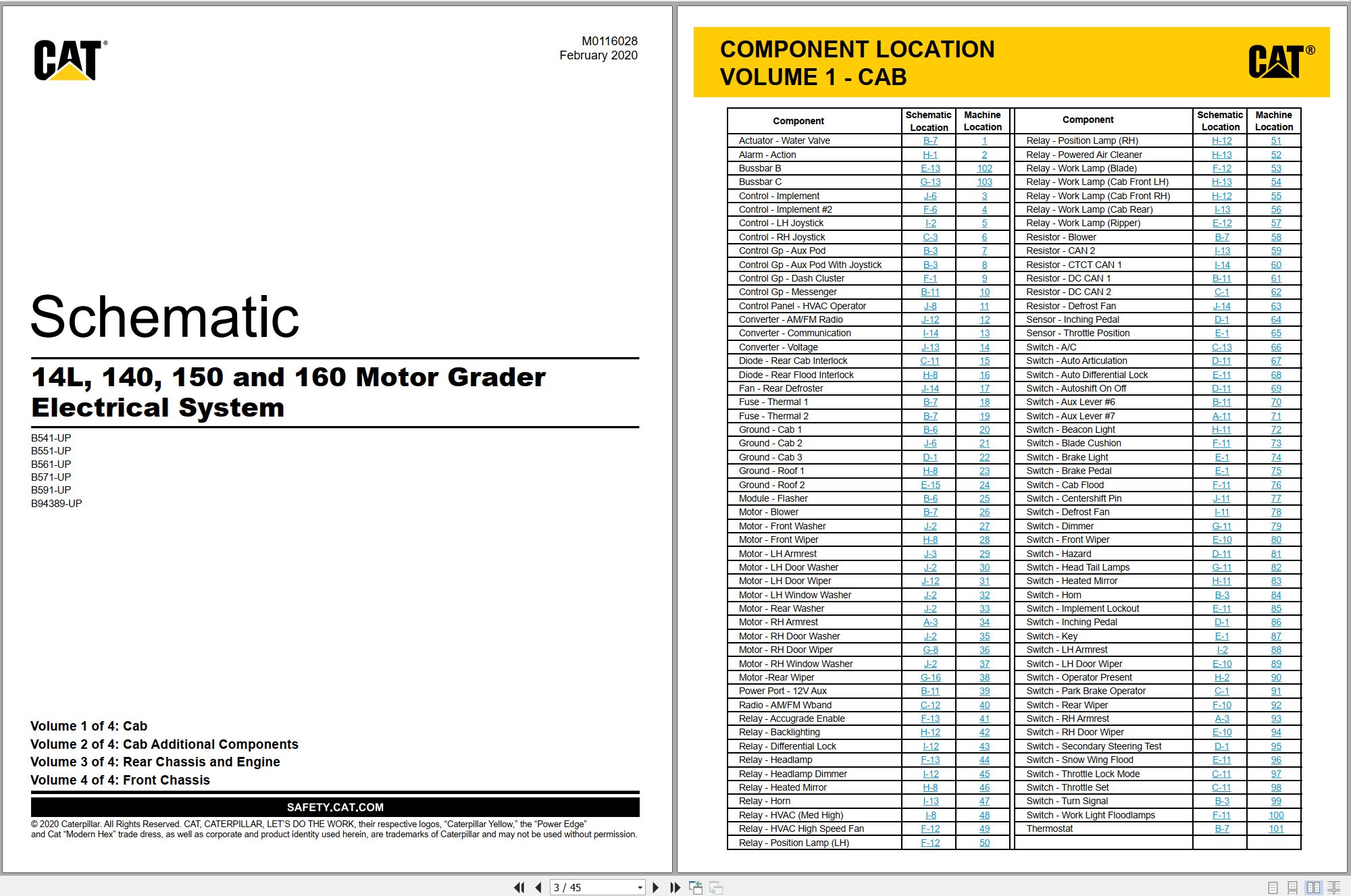The image size is (1351, 896).
Task: Open machine location 81 for Switch Hazard
Action: (1275, 554)
